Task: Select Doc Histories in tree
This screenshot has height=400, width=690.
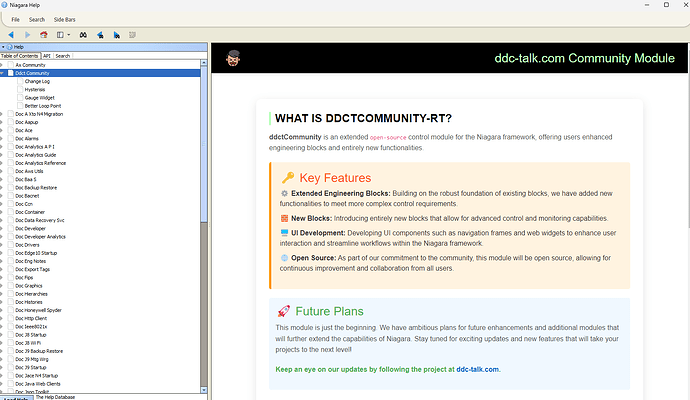Action: tap(29, 302)
